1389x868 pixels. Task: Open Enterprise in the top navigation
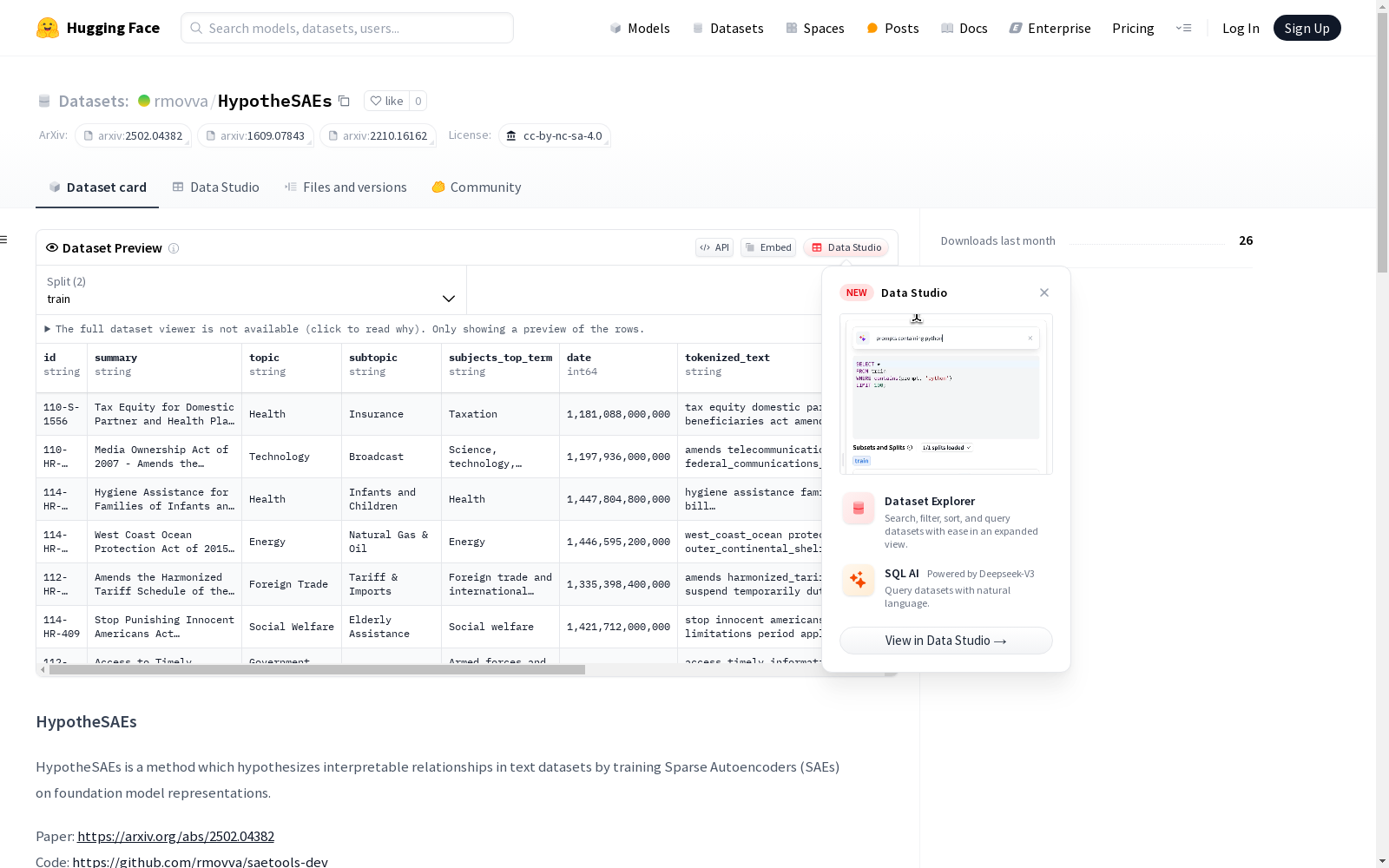pos(1050,28)
